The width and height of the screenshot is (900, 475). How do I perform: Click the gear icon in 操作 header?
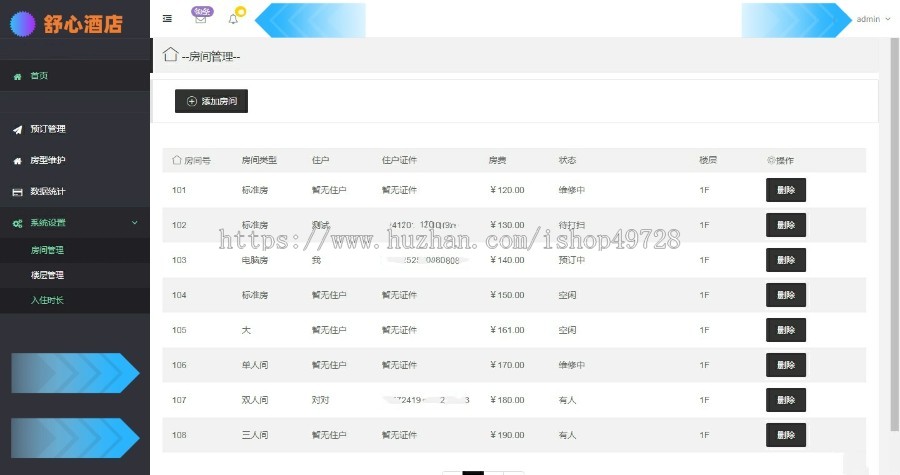coord(771,160)
